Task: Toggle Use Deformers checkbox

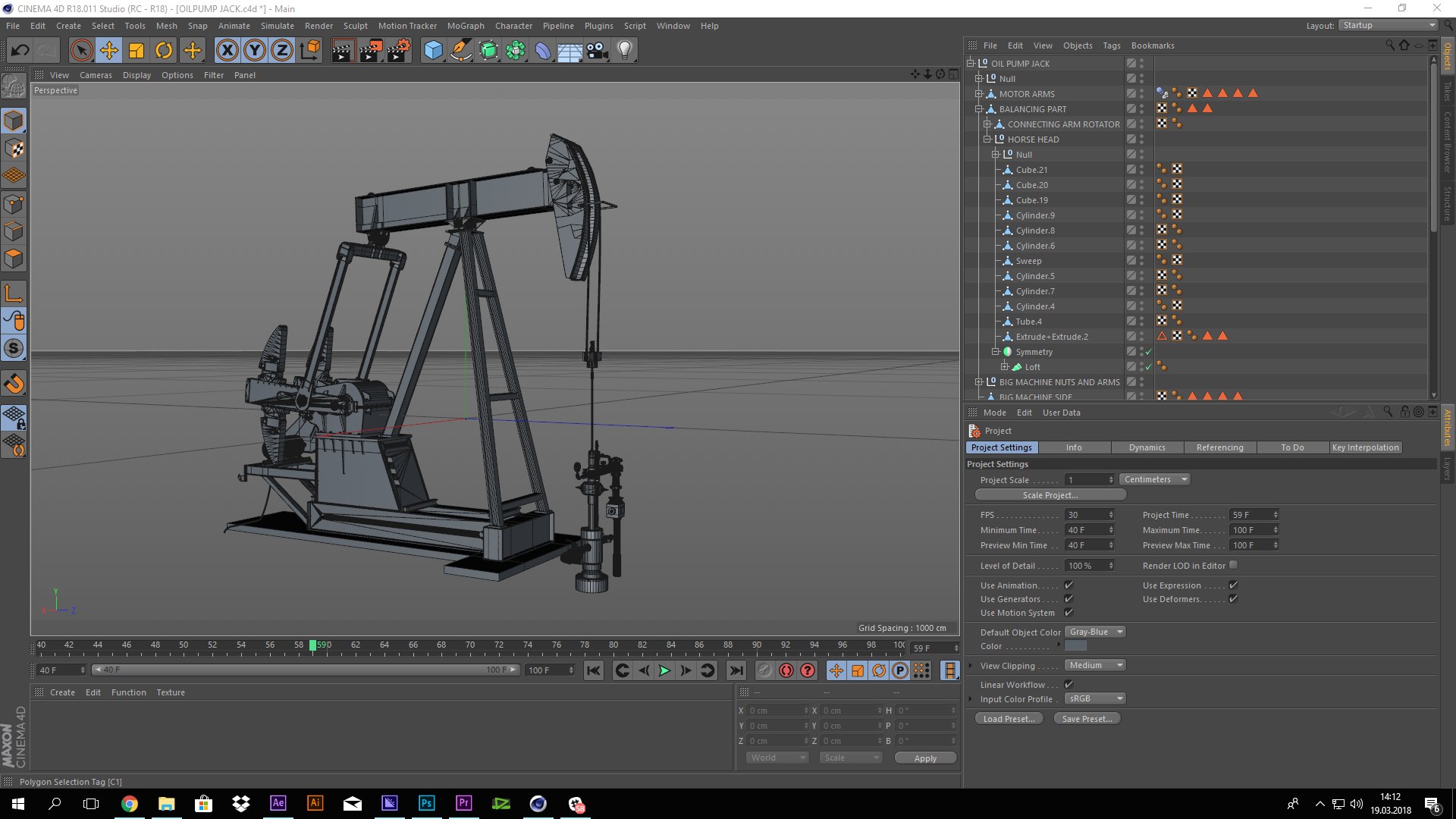Action: 1233,598
